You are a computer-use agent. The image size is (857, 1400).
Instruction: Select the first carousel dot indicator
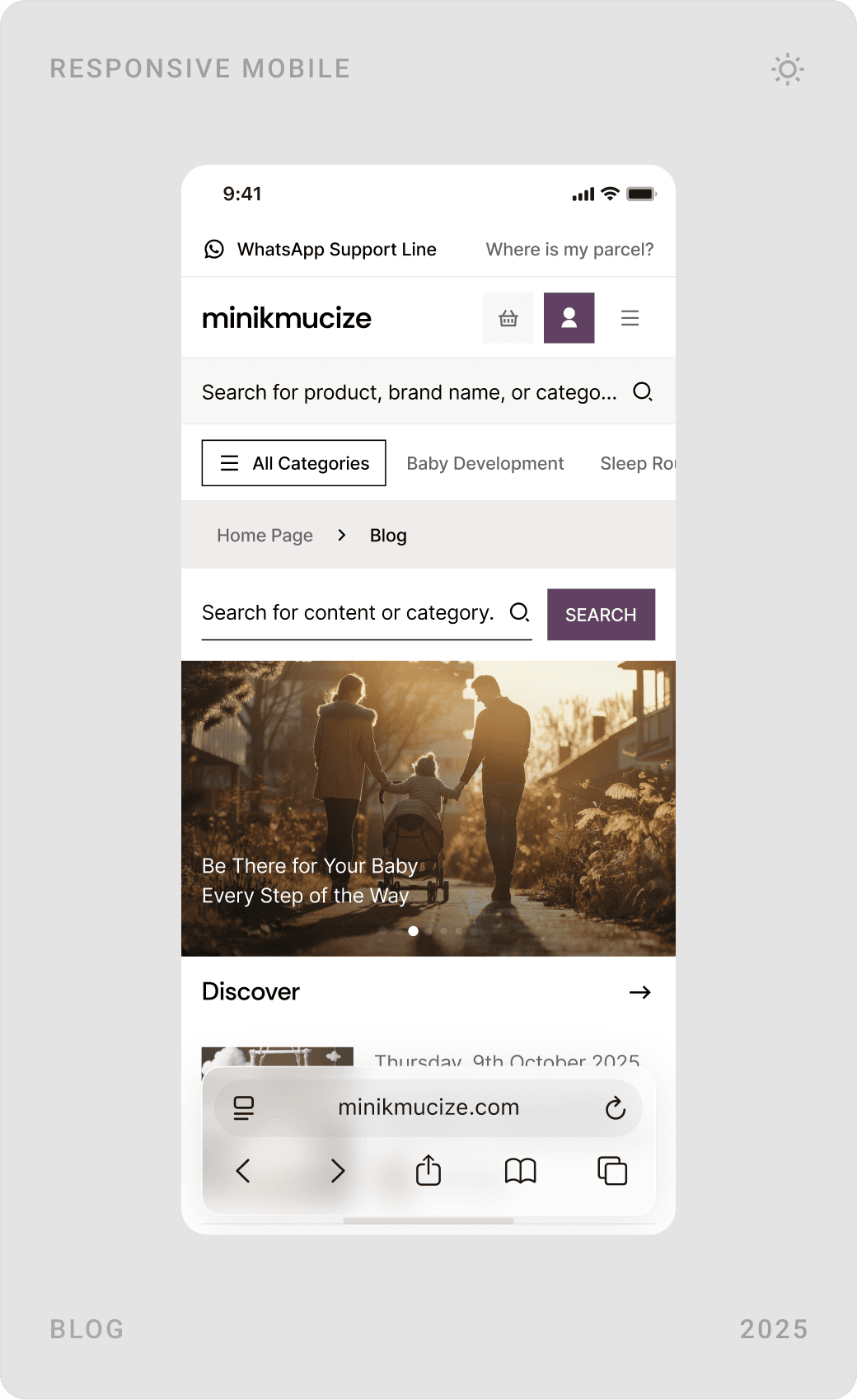tap(414, 931)
